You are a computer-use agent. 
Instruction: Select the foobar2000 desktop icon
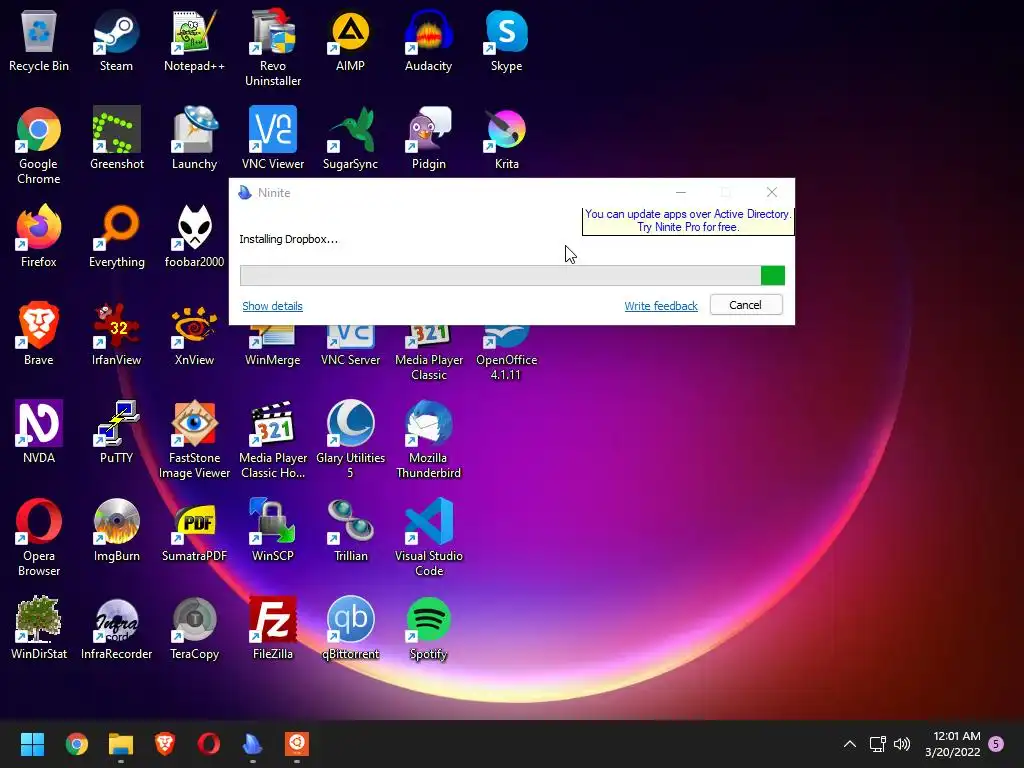[194, 236]
